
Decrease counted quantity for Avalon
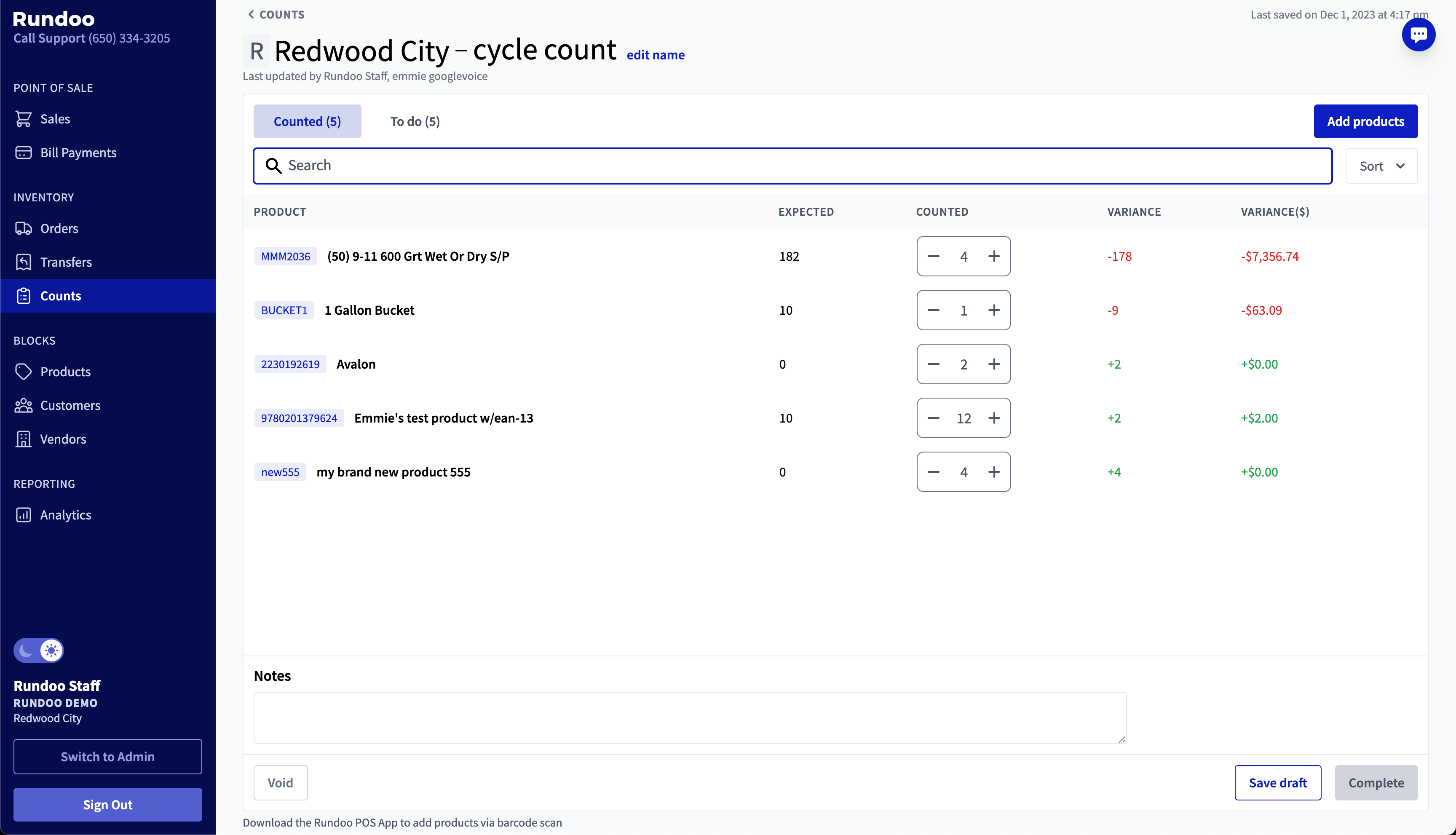click(x=933, y=364)
